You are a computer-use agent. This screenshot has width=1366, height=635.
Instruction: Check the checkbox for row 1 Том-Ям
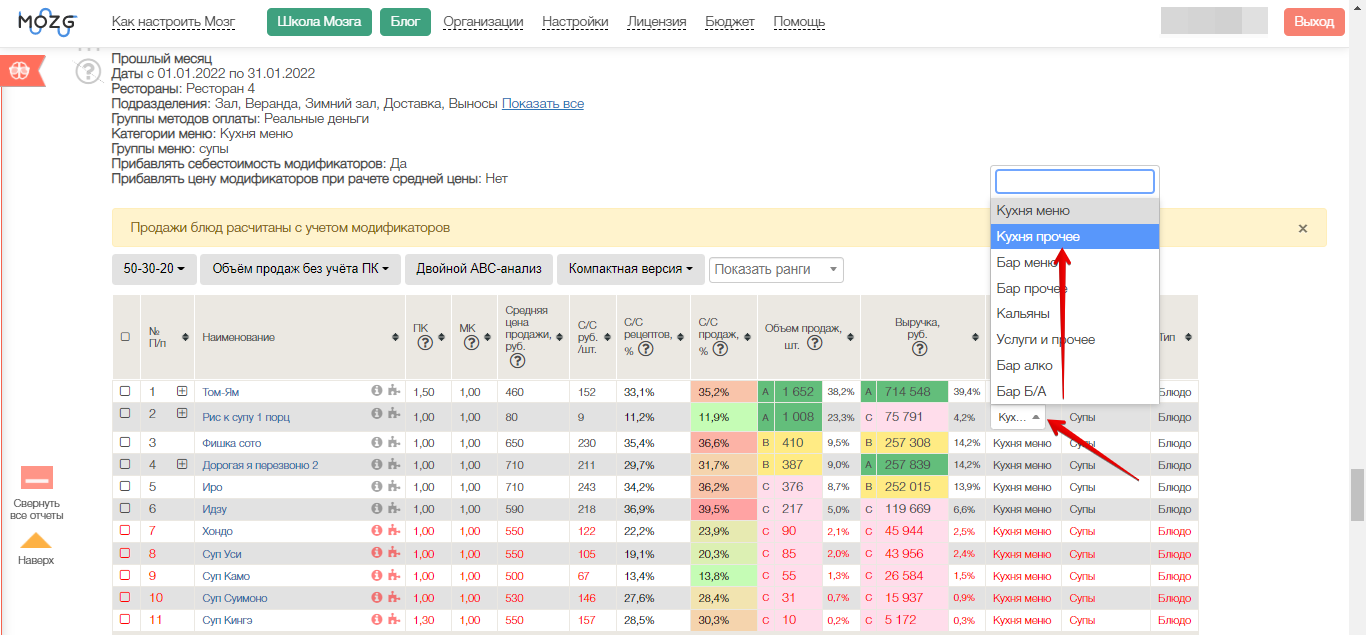pyautogui.click(x=125, y=391)
